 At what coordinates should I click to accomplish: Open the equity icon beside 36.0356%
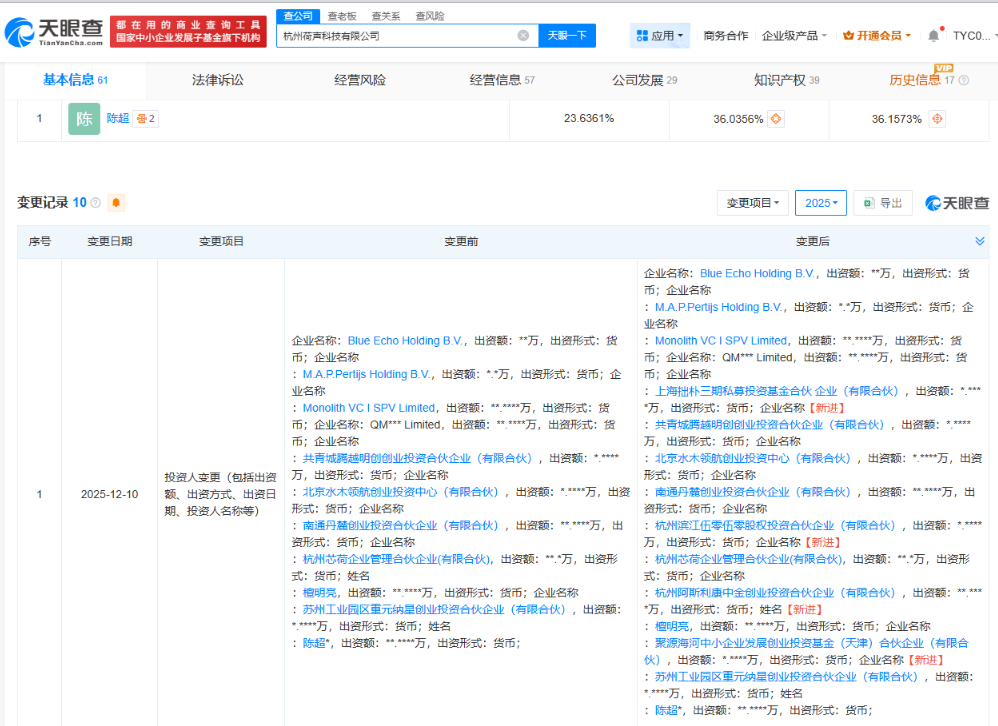coord(775,119)
